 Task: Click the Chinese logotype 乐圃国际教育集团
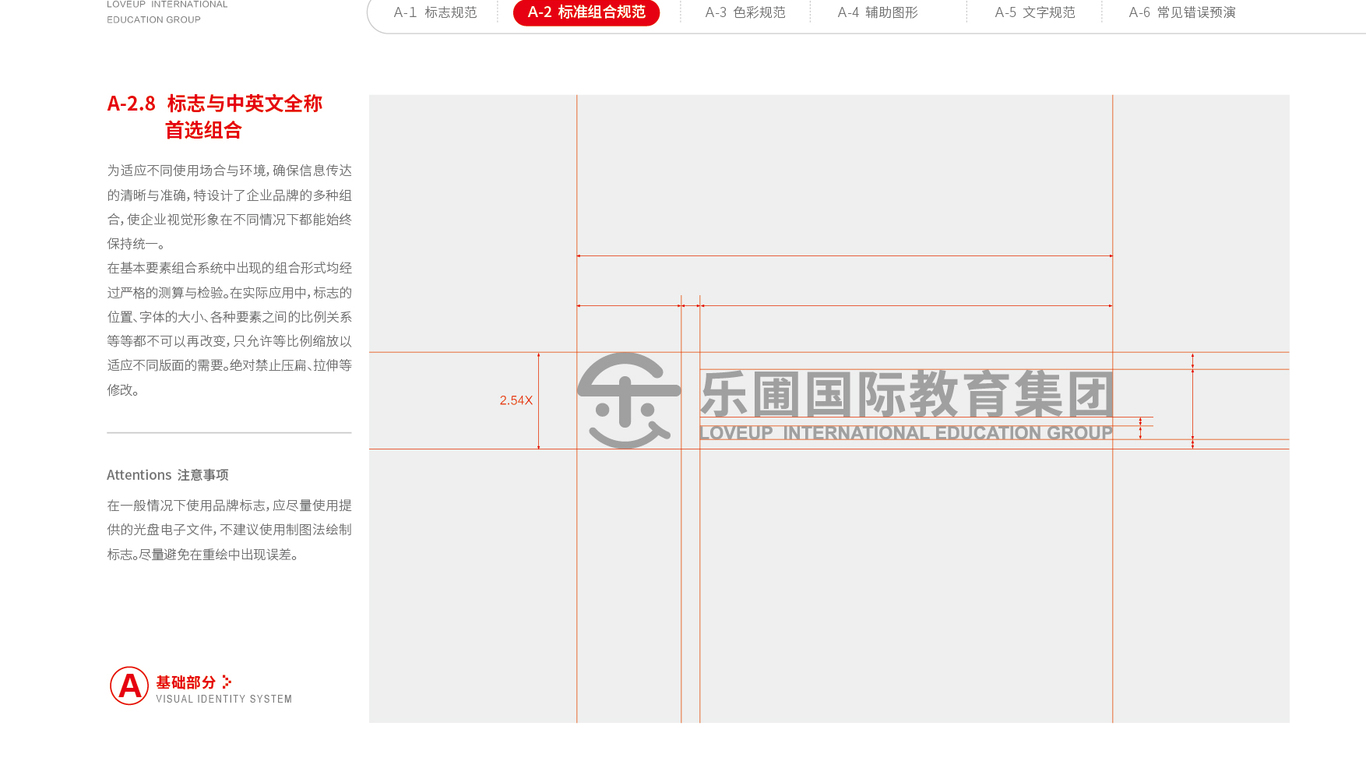coord(906,394)
